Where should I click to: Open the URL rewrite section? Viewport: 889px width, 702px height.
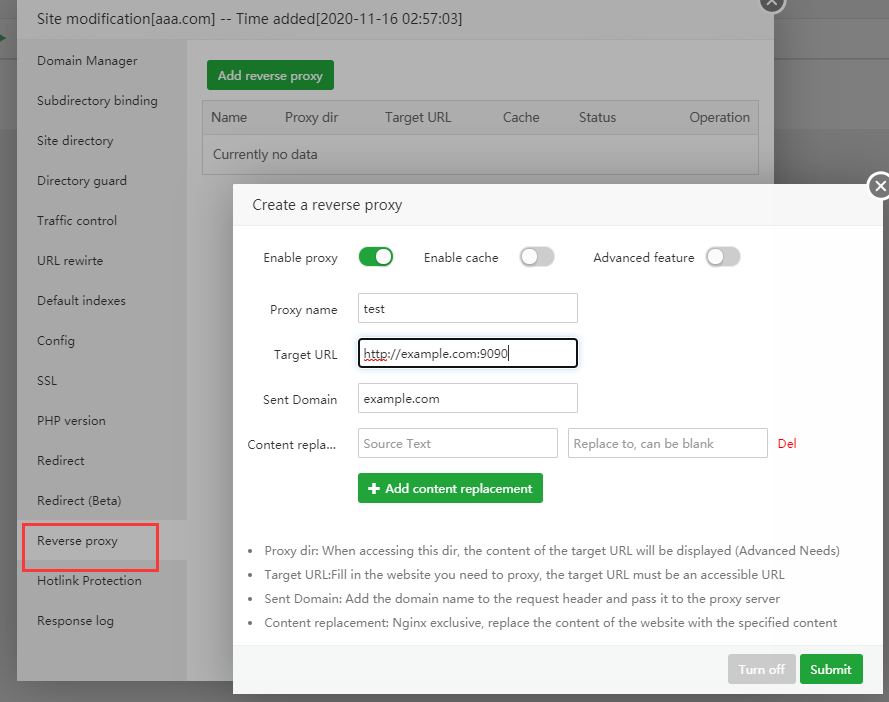70,261
